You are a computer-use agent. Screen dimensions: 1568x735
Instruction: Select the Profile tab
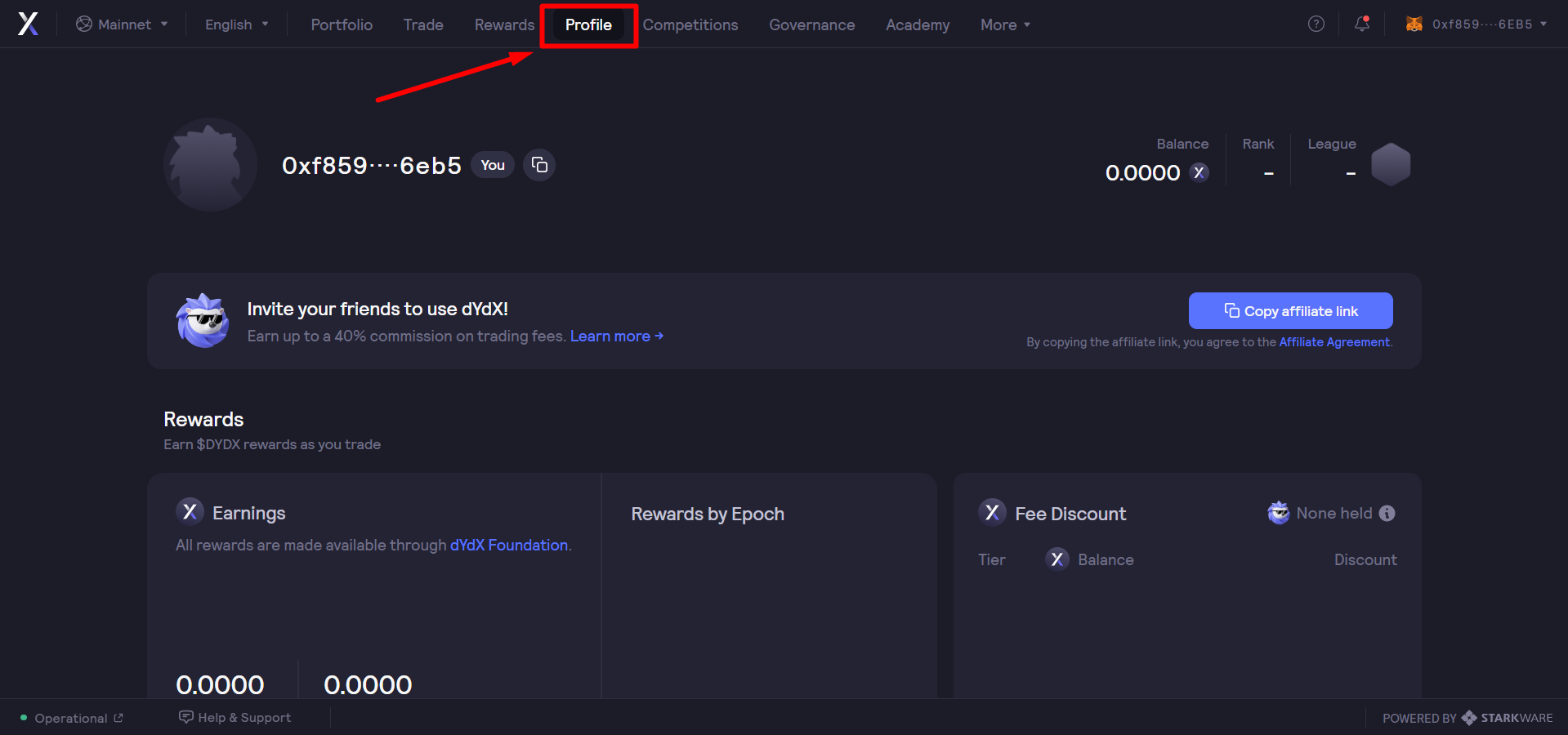[x=588, y=24]
